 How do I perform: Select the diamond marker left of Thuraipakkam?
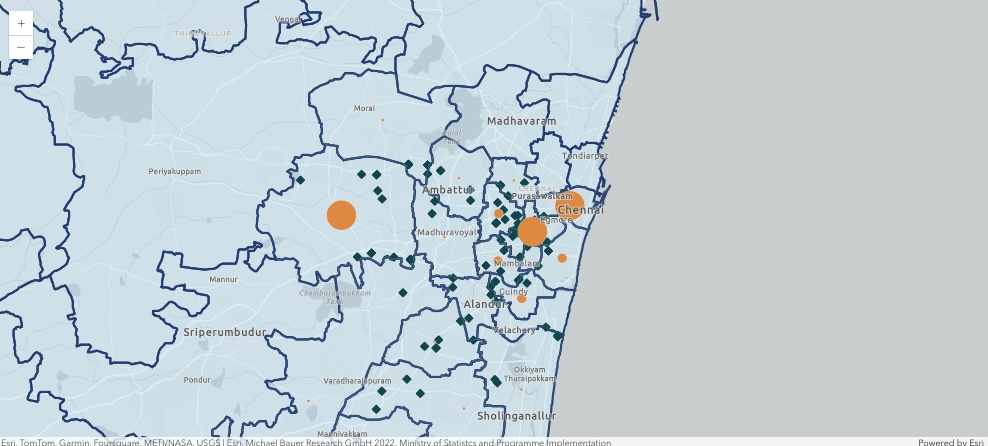(x=496, y=381)
